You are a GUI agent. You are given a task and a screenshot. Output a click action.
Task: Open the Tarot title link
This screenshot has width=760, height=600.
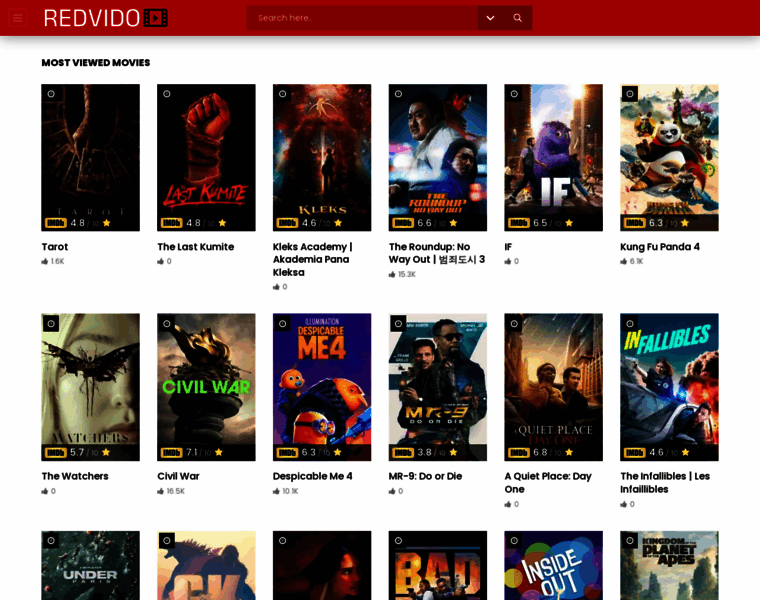point(55,247)
